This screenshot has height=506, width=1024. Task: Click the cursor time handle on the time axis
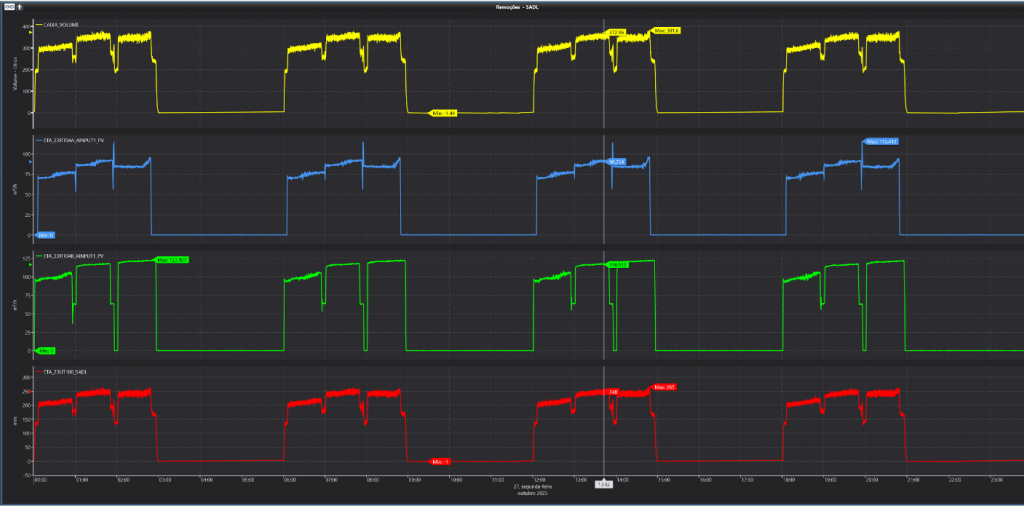pos(604,484)
